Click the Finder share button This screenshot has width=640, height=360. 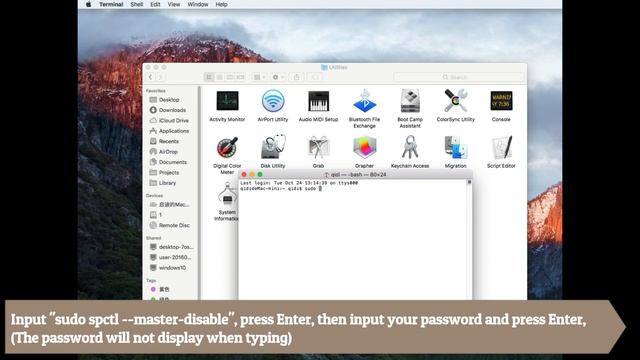tap(297, 77)
